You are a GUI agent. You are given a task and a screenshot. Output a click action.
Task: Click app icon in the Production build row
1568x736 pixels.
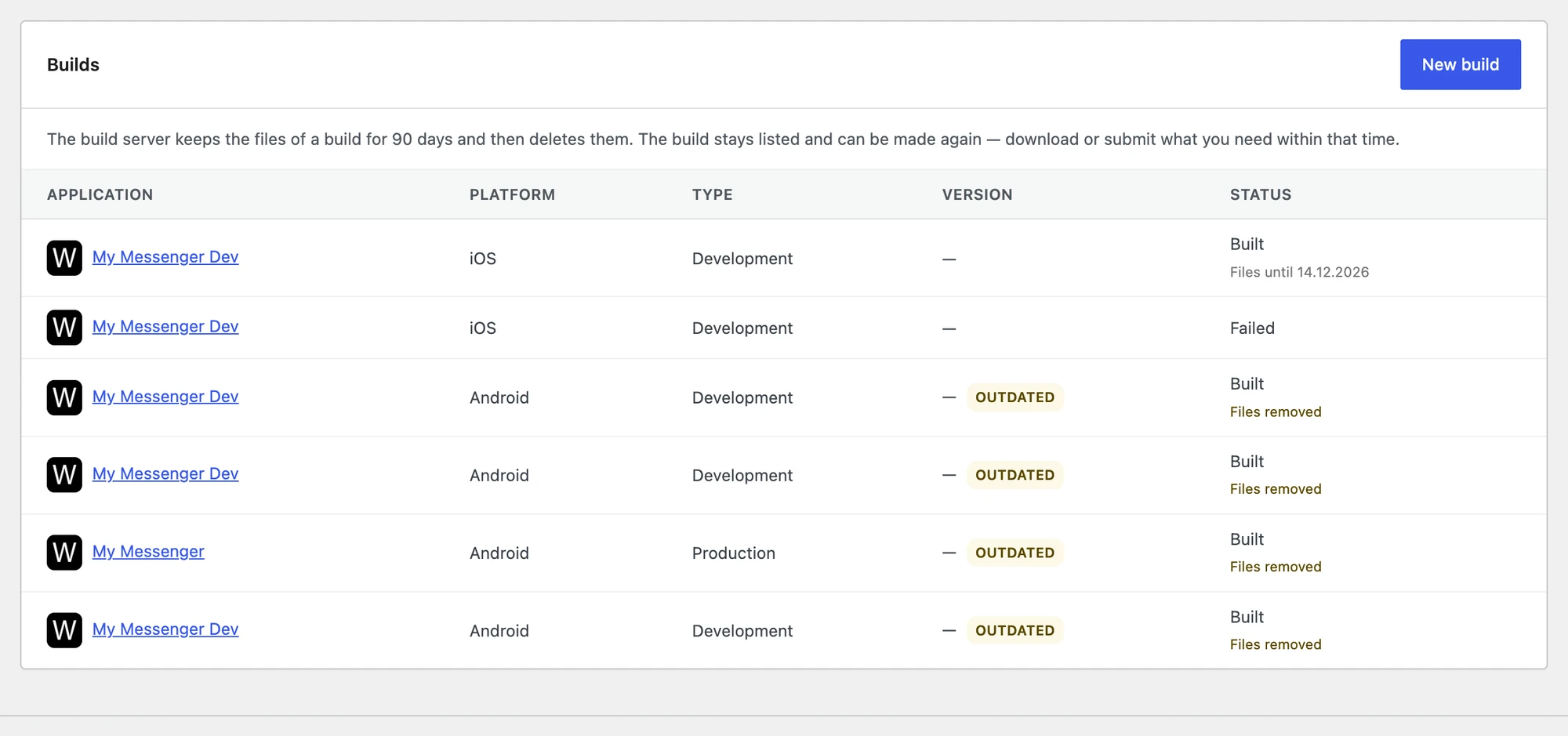tap(64, 553)
